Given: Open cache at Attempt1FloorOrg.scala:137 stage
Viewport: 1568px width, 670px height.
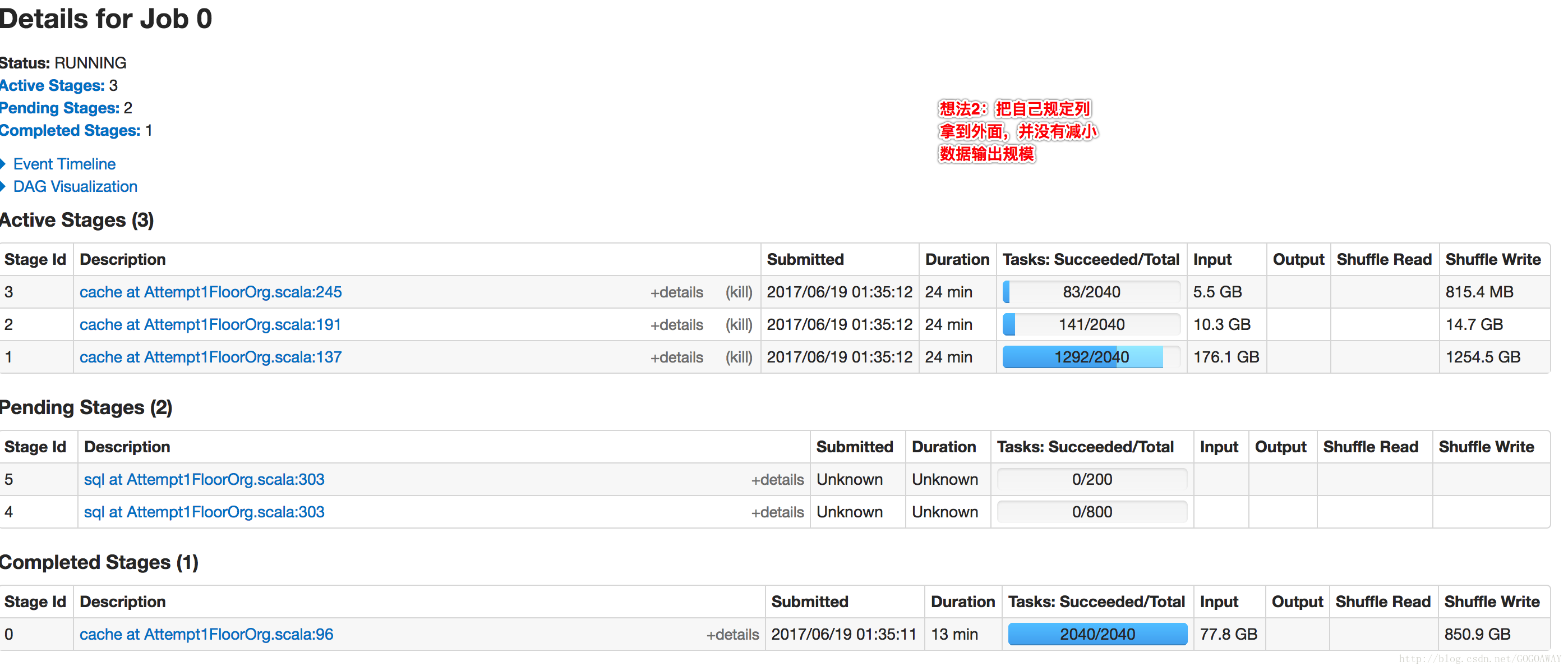Looking at the screenshot, I should pyautogui.click(x=211, y=357).
